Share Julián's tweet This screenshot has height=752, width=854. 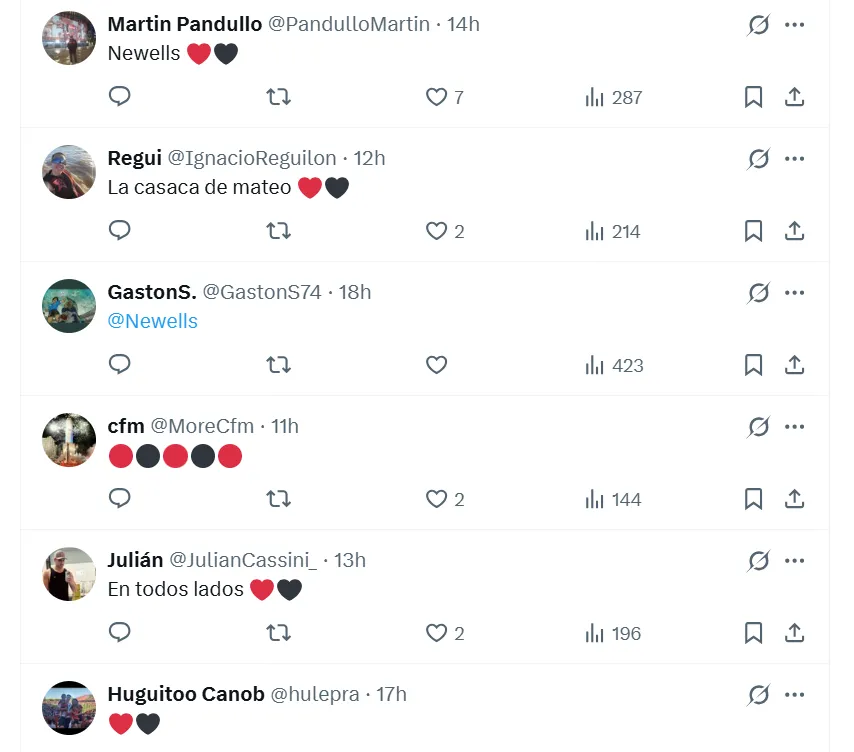(794, 633)
